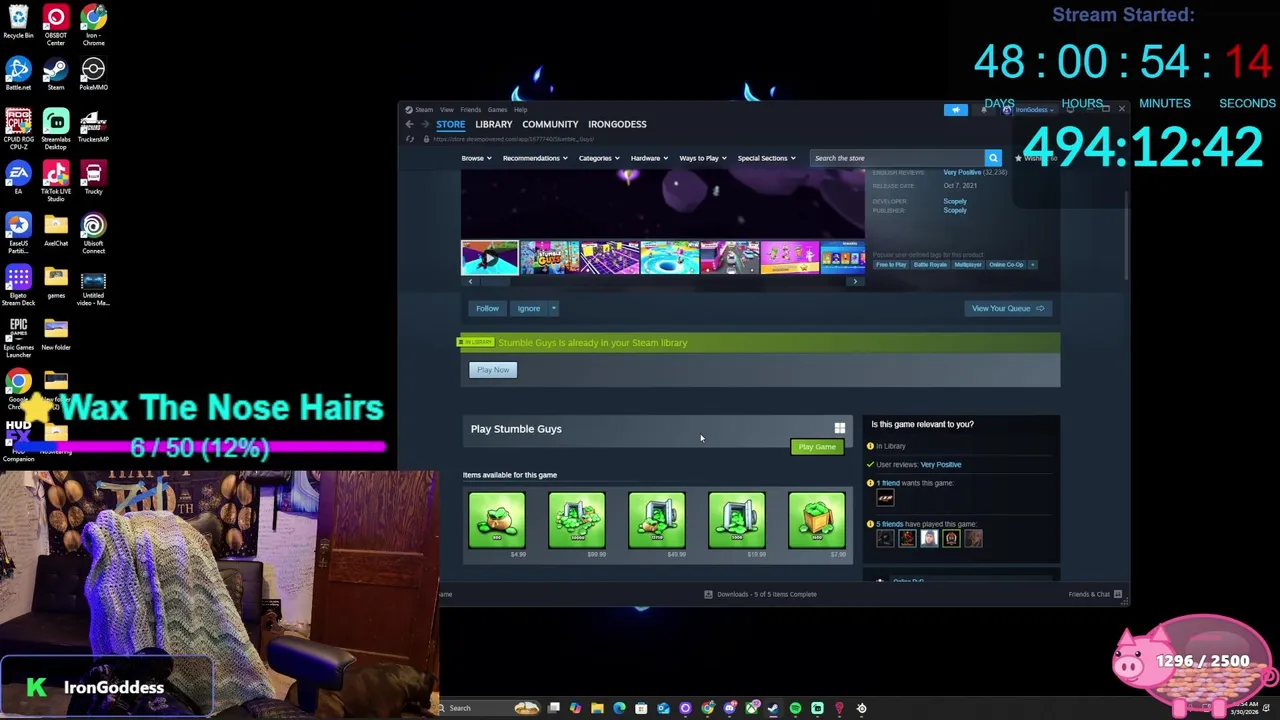Launch OBSBOT Center from the desktop
The width and height of the screenshot is (1280, 720).
56,26
